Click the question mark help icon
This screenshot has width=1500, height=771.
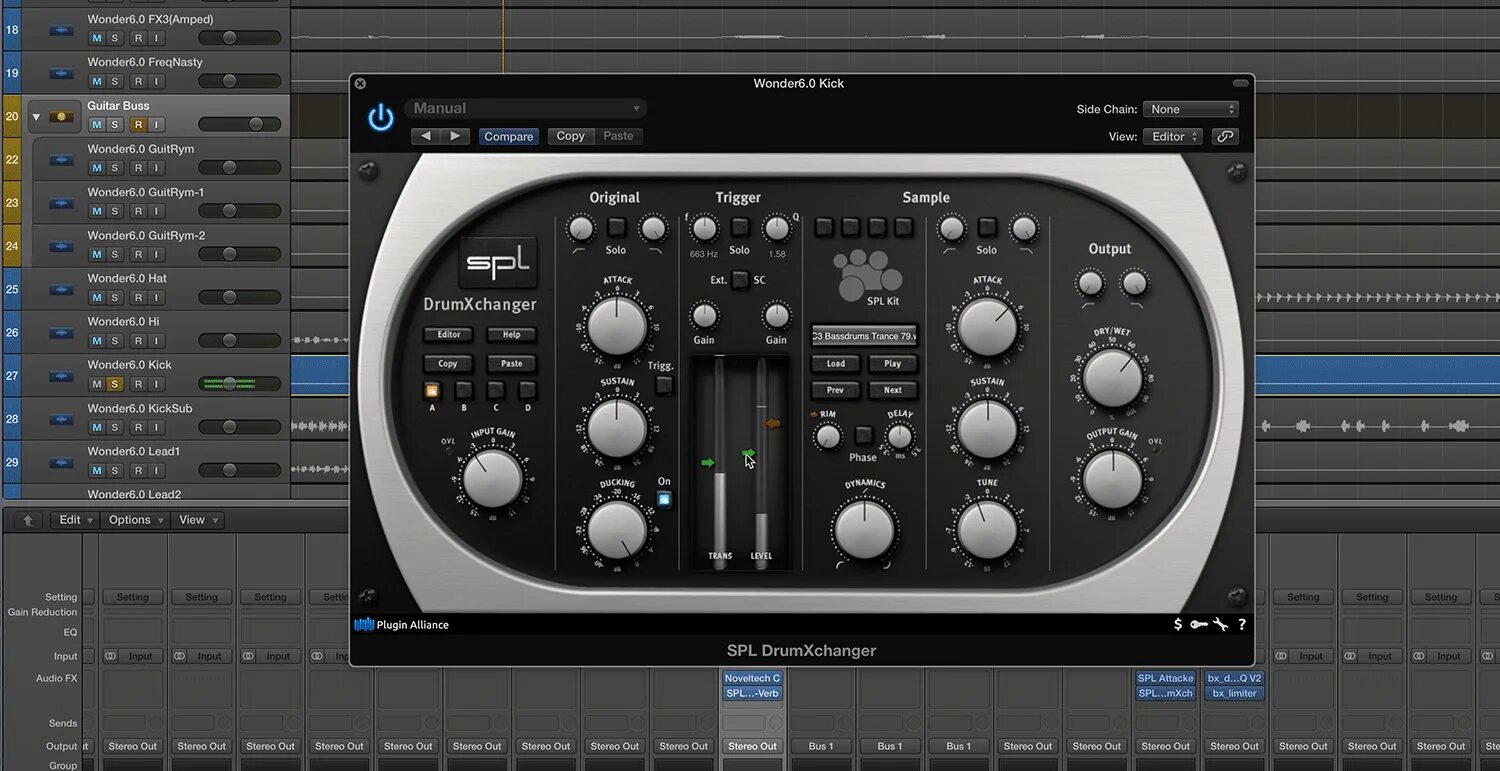pos(1242,624)
